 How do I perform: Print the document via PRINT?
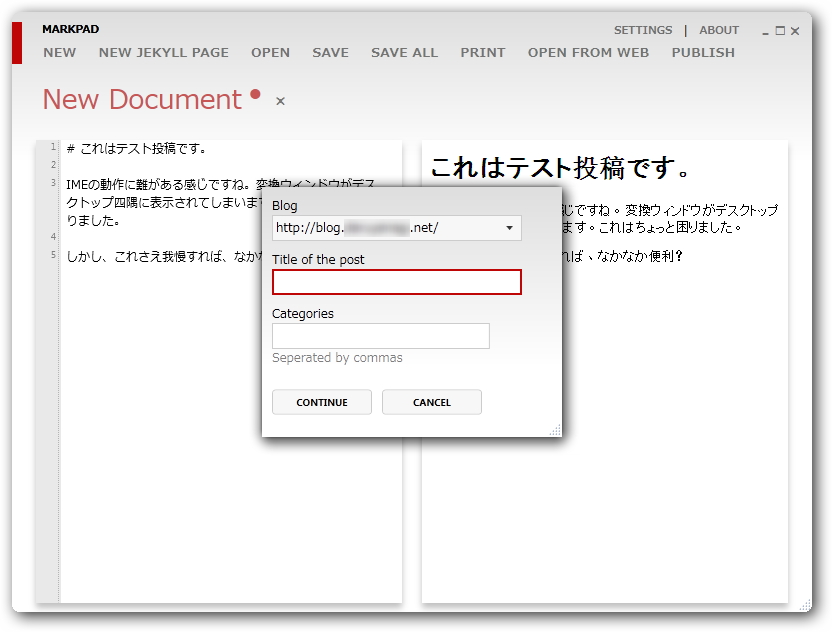coord(483,52)
